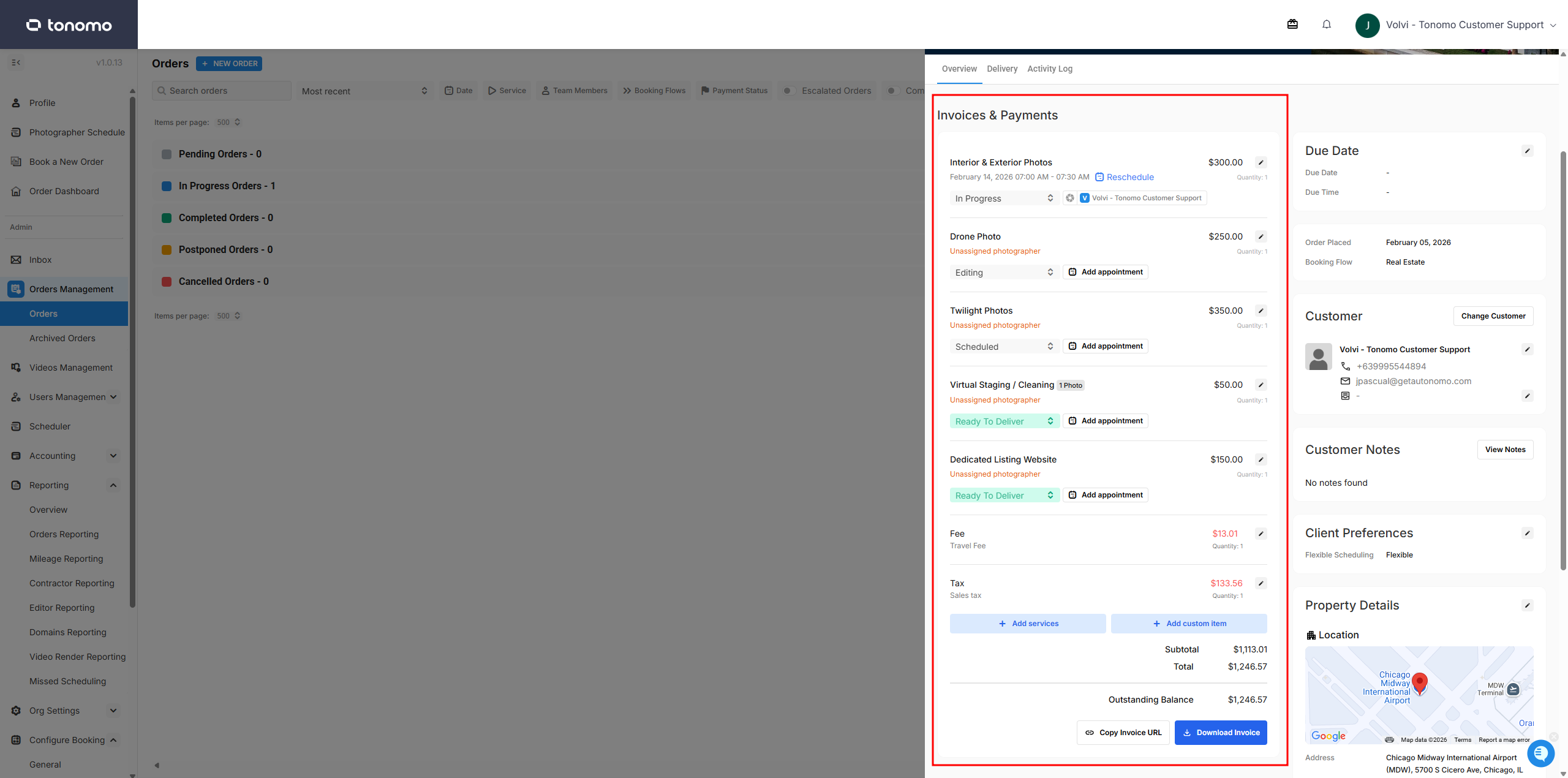Click the photographer assign icon beside Volvi
Image resolution: width=1568 pixels, height=778 pixels.
pos(1070,198)
